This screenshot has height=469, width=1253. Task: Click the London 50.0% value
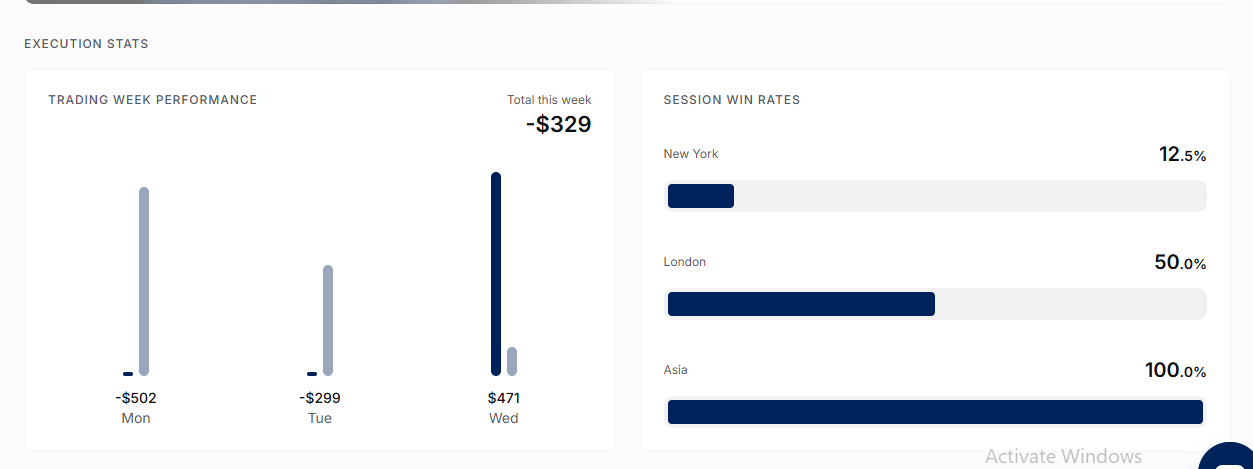[x=1180, y=263]
